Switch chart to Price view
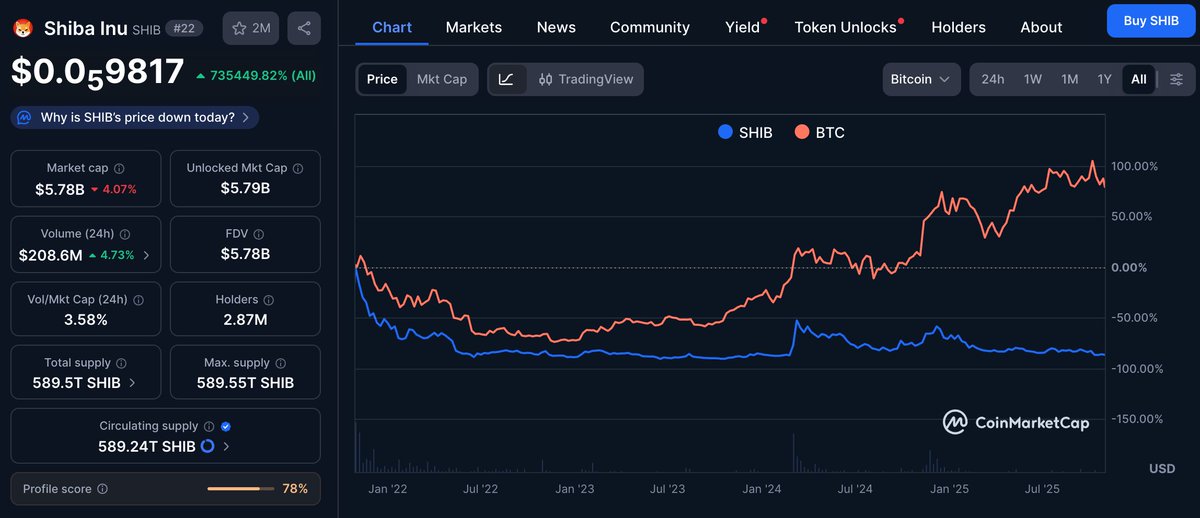 tap(382, 79)
